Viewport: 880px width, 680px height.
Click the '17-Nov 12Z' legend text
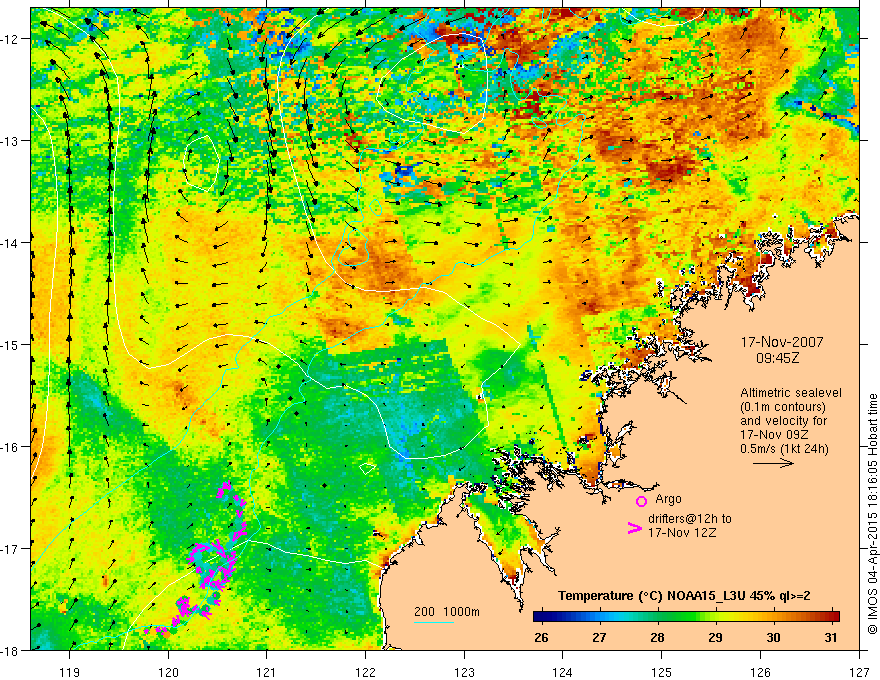[682, 532]
